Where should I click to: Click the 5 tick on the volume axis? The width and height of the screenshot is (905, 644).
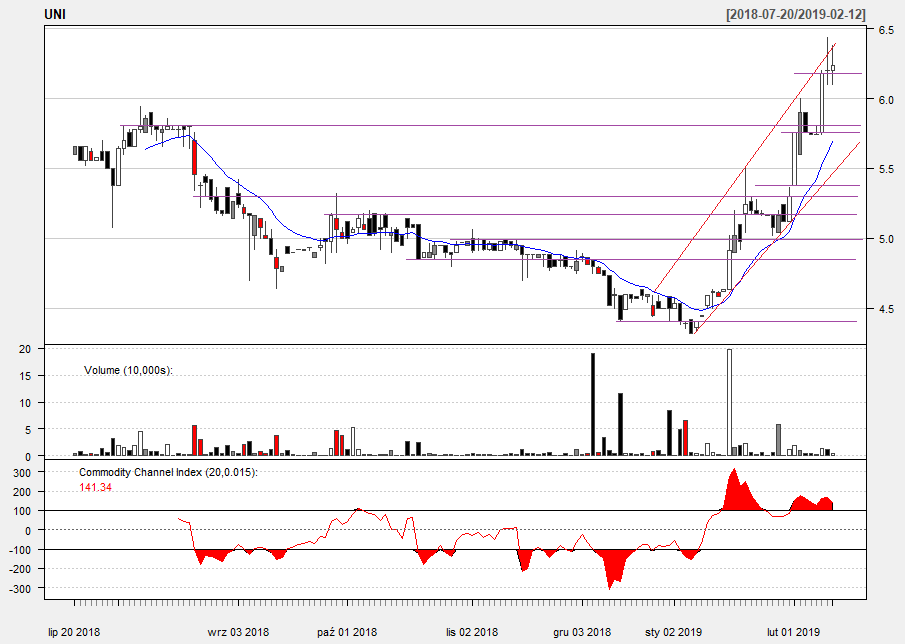coord(28,429)
